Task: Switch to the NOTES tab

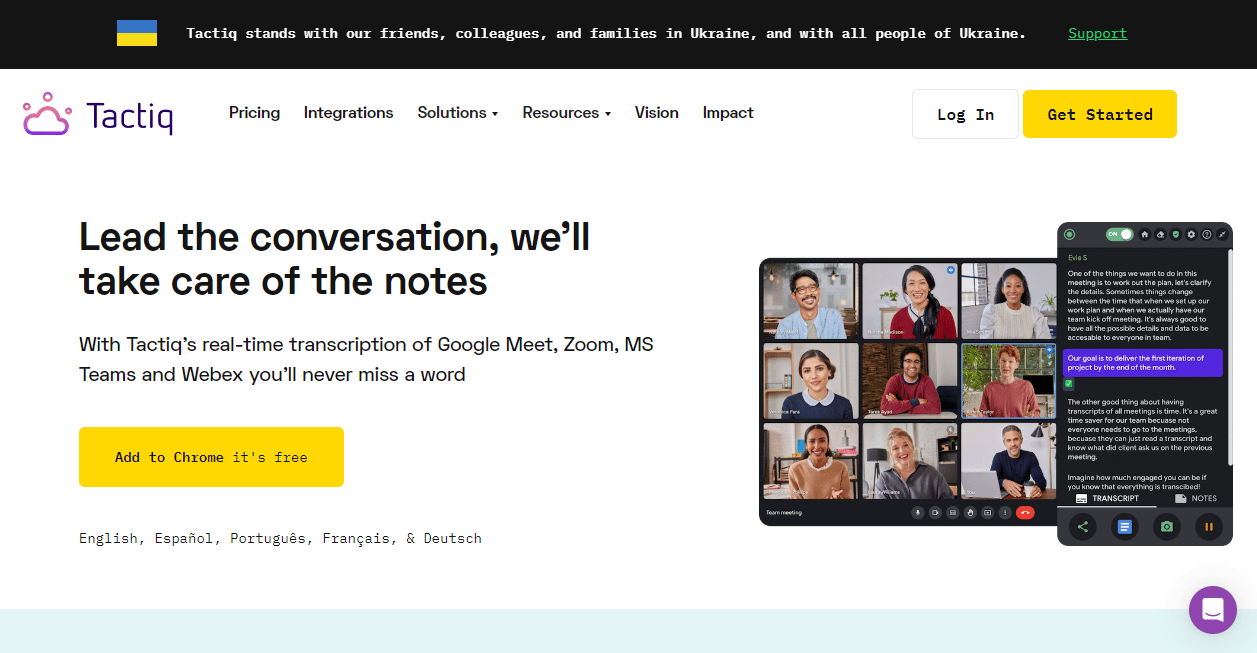Action: click(1196, 498)
